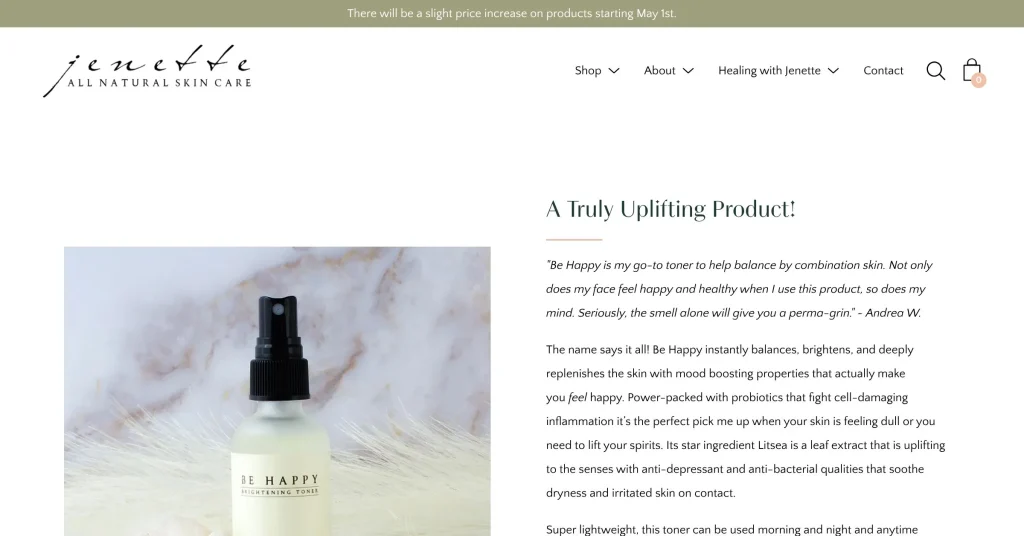This screenshot has height=536, width=1024.
Task: Select Healing with Jenette in the navigation
Action: point(769,71)
